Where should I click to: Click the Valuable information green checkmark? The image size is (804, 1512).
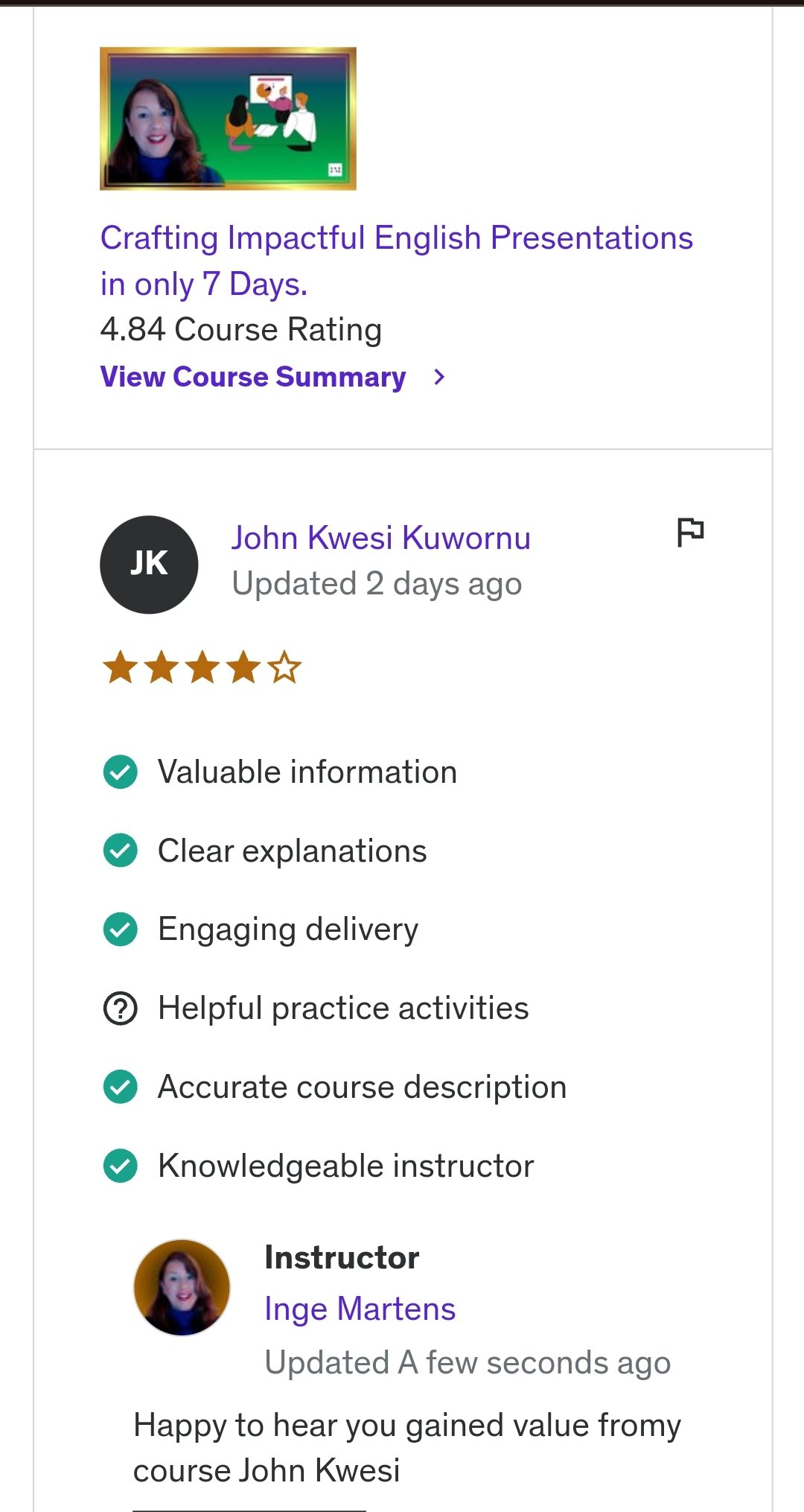(120, 772)
